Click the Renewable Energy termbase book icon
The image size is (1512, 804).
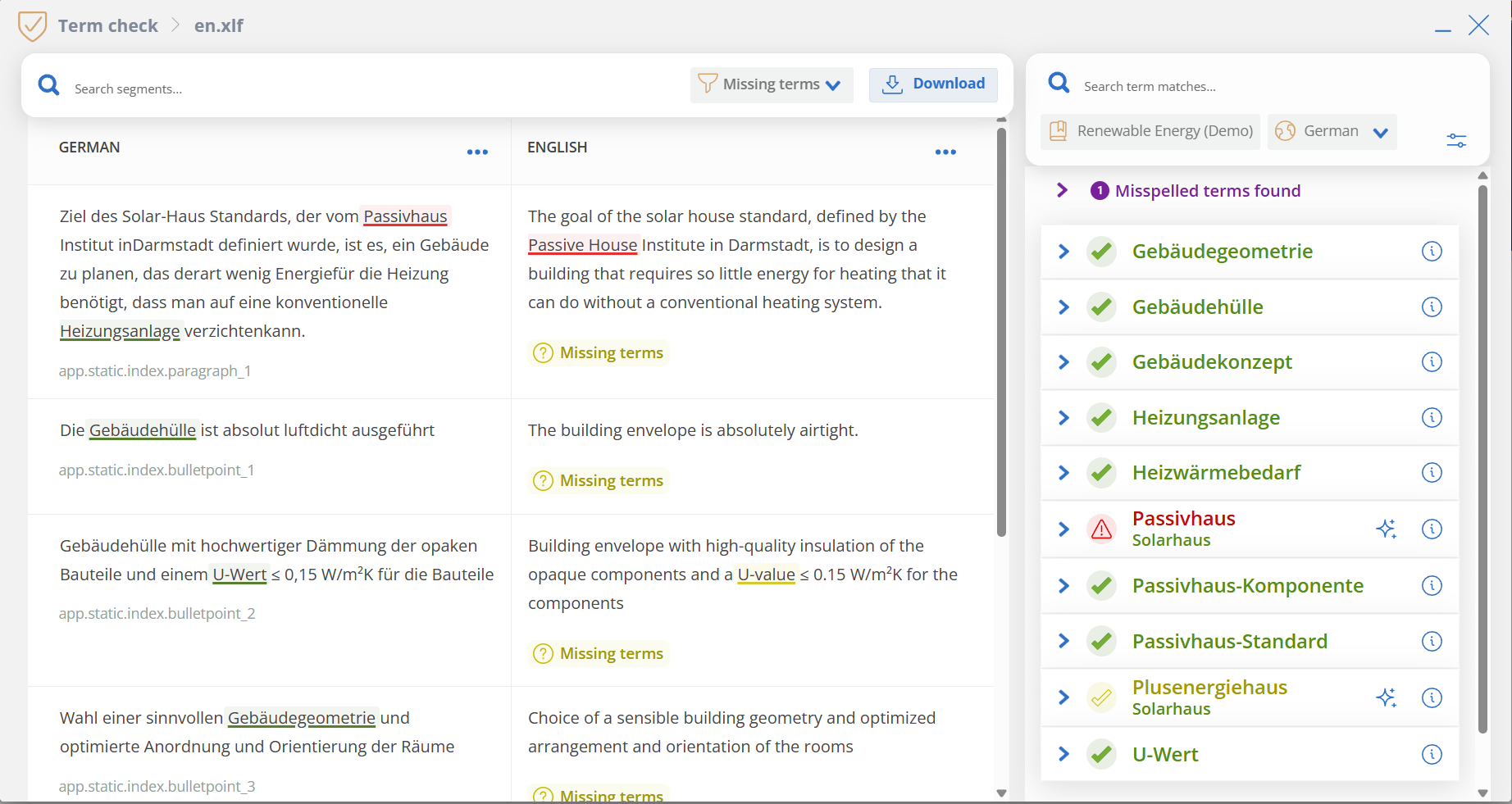1059,131
